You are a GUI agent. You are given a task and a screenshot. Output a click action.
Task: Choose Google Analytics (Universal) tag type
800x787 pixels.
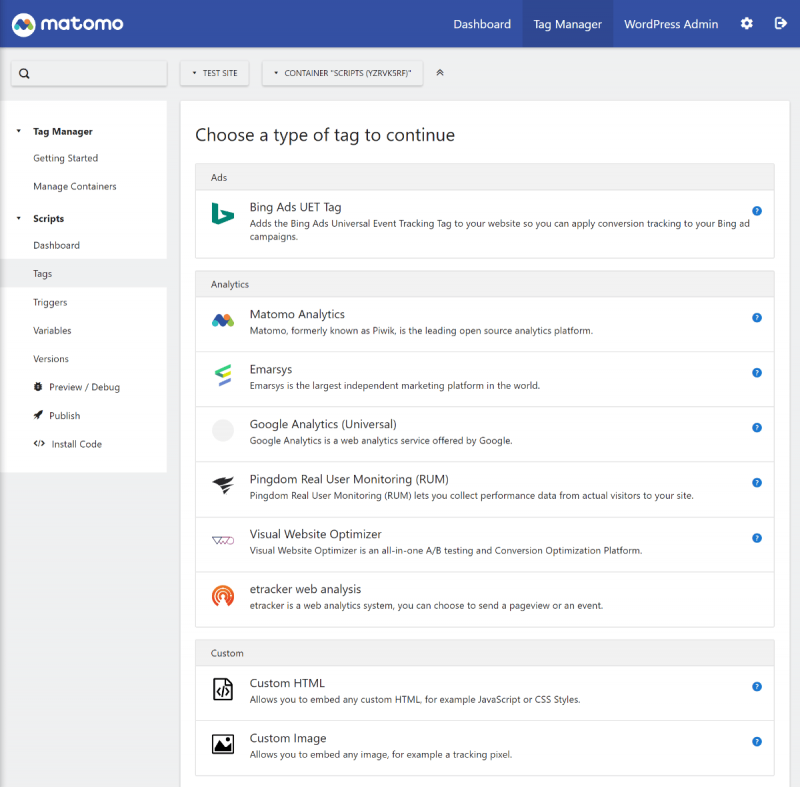(485, 435)
